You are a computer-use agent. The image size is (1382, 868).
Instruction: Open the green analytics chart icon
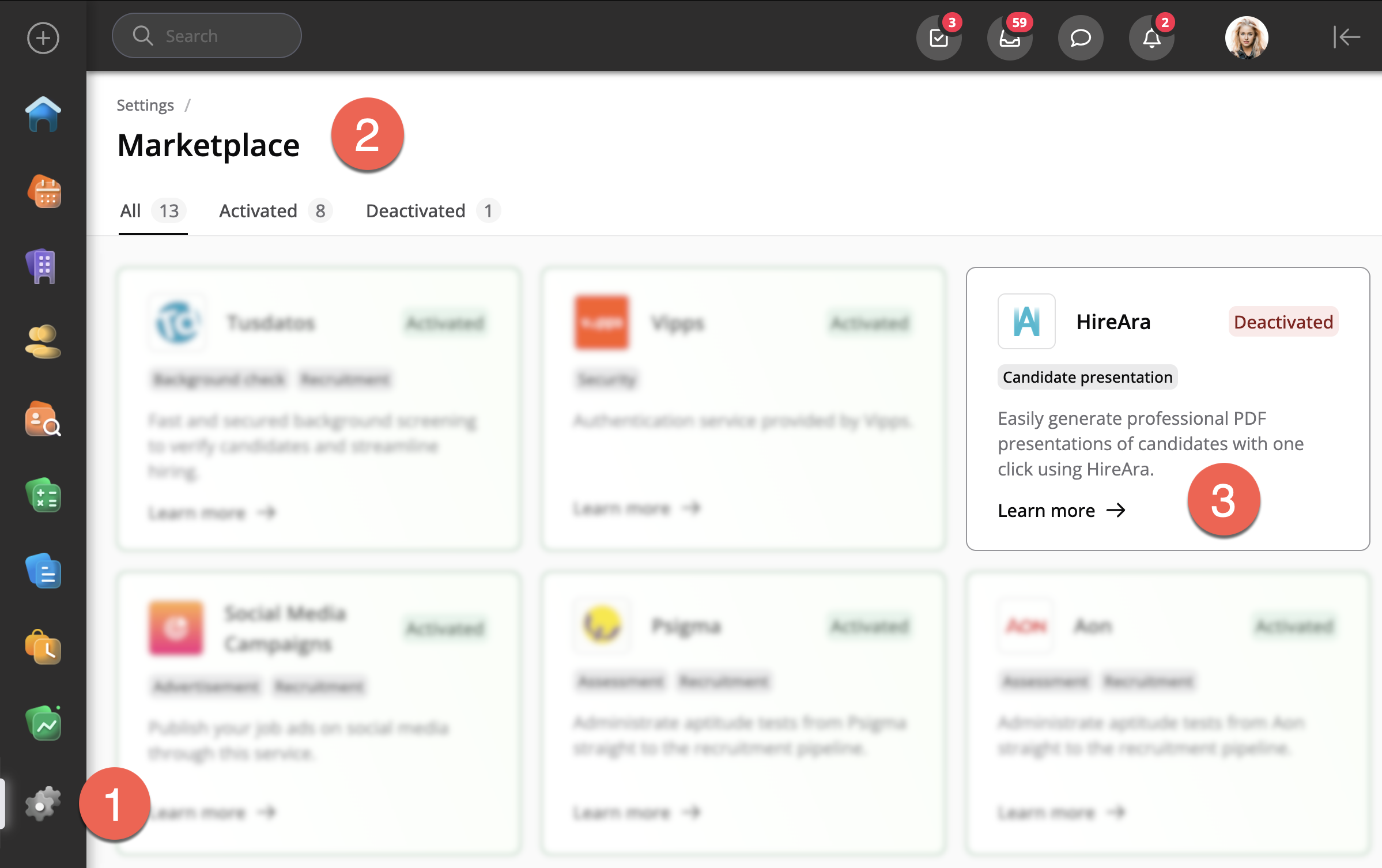(x=43, y=724)
